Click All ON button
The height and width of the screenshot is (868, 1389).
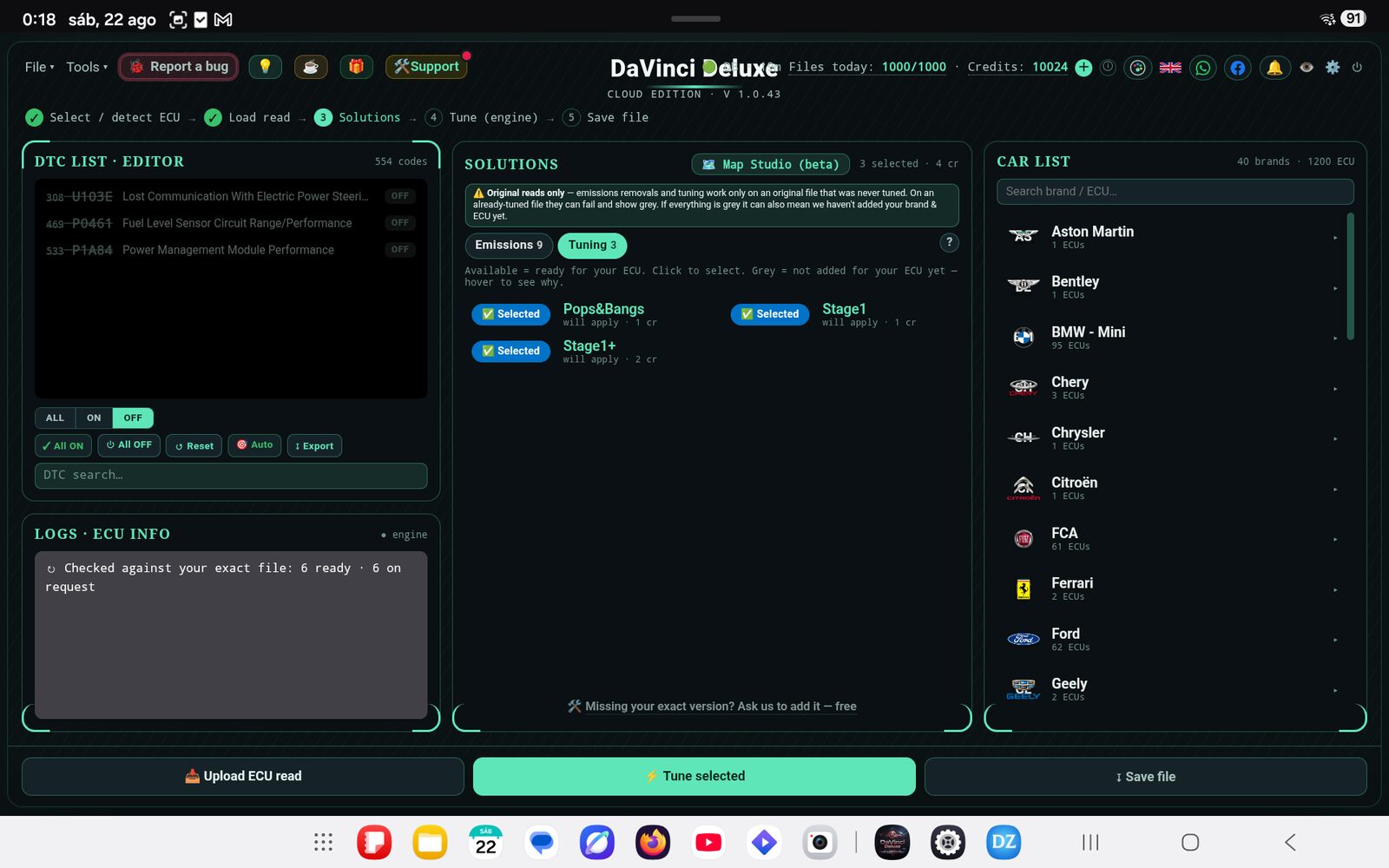tap(63, 445)
